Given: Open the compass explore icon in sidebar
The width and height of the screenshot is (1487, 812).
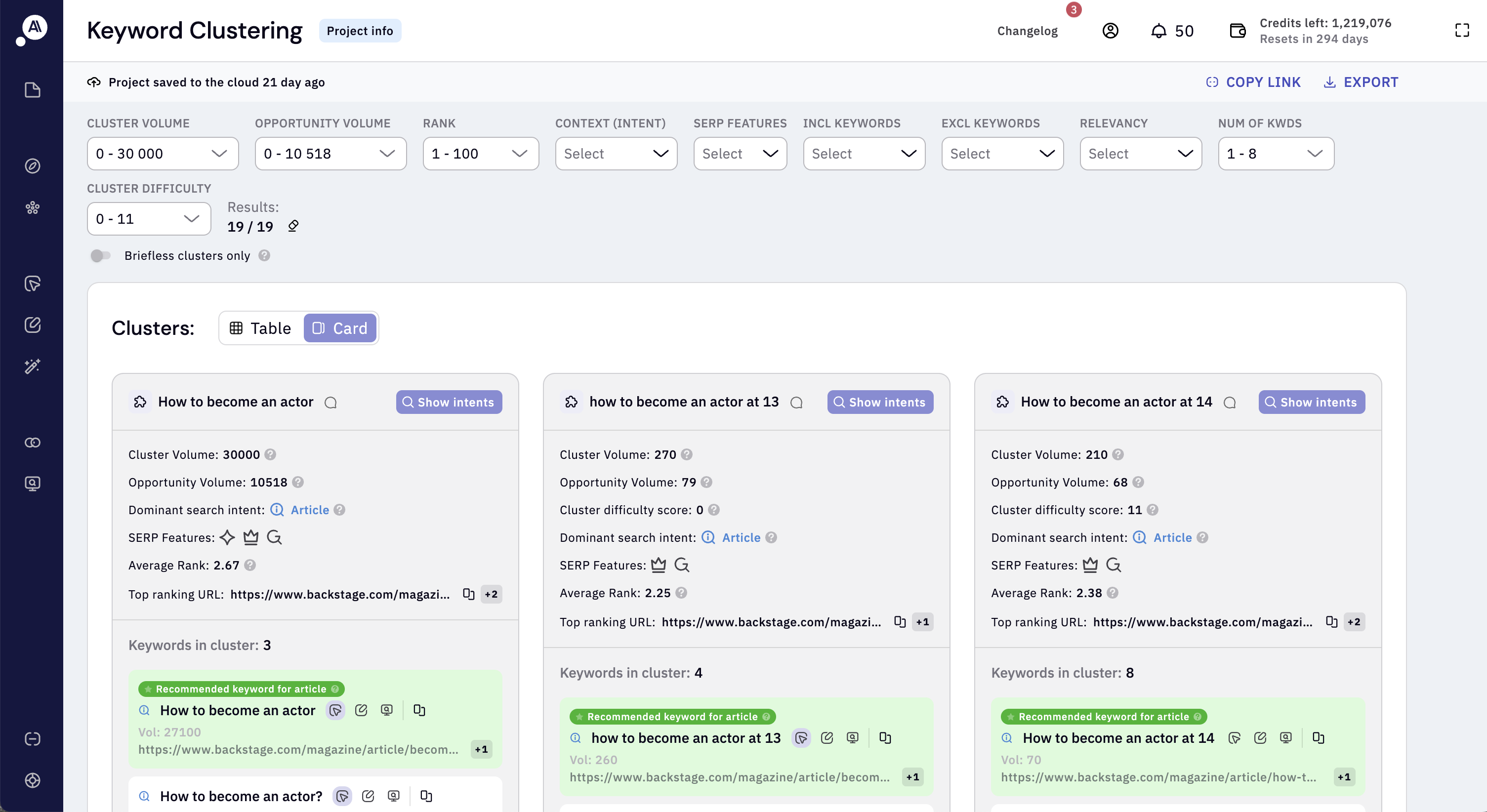Looking at the screenshot, I should [32, 166].
